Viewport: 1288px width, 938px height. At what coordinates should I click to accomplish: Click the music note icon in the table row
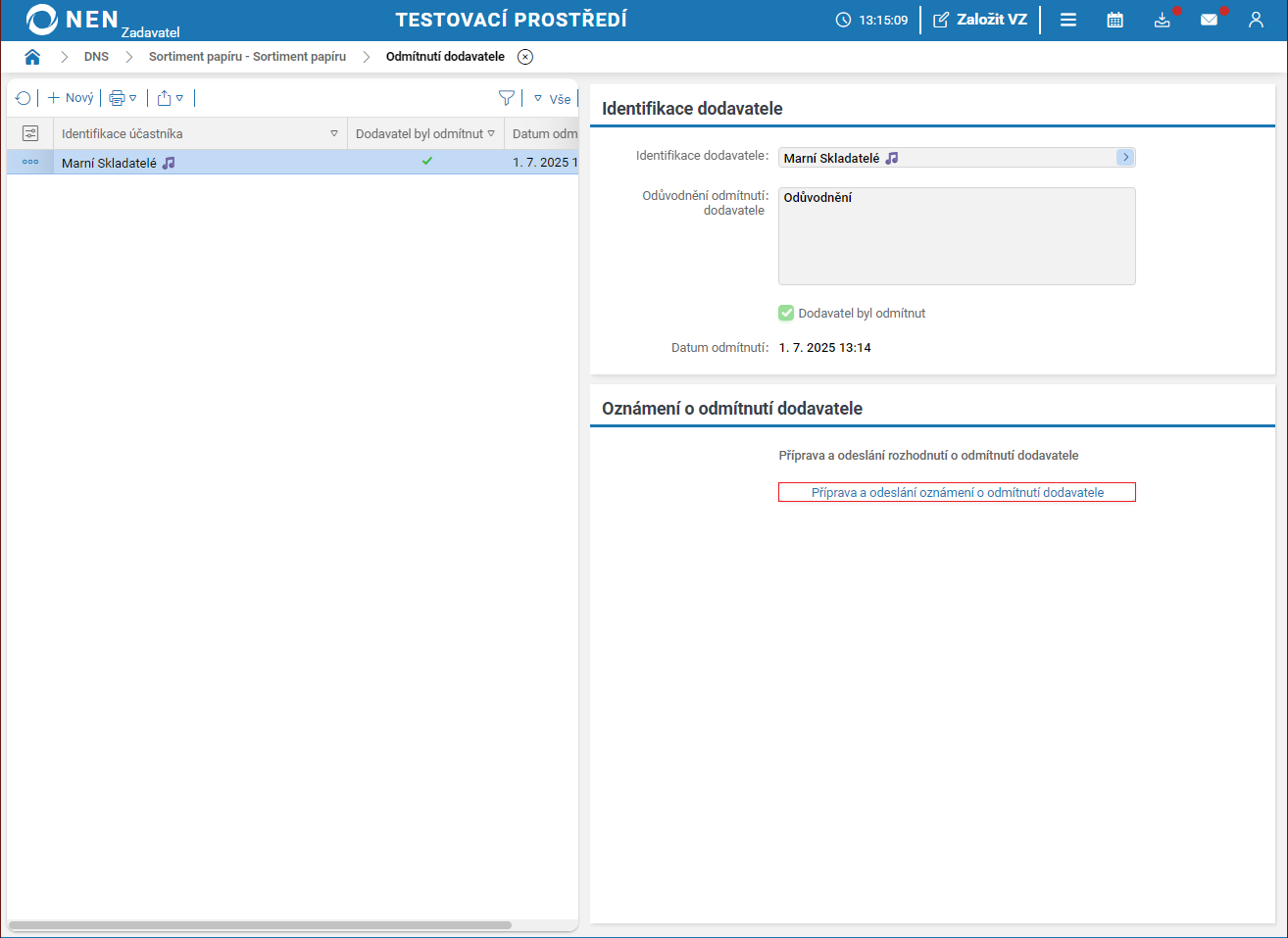tap(169, 163)
